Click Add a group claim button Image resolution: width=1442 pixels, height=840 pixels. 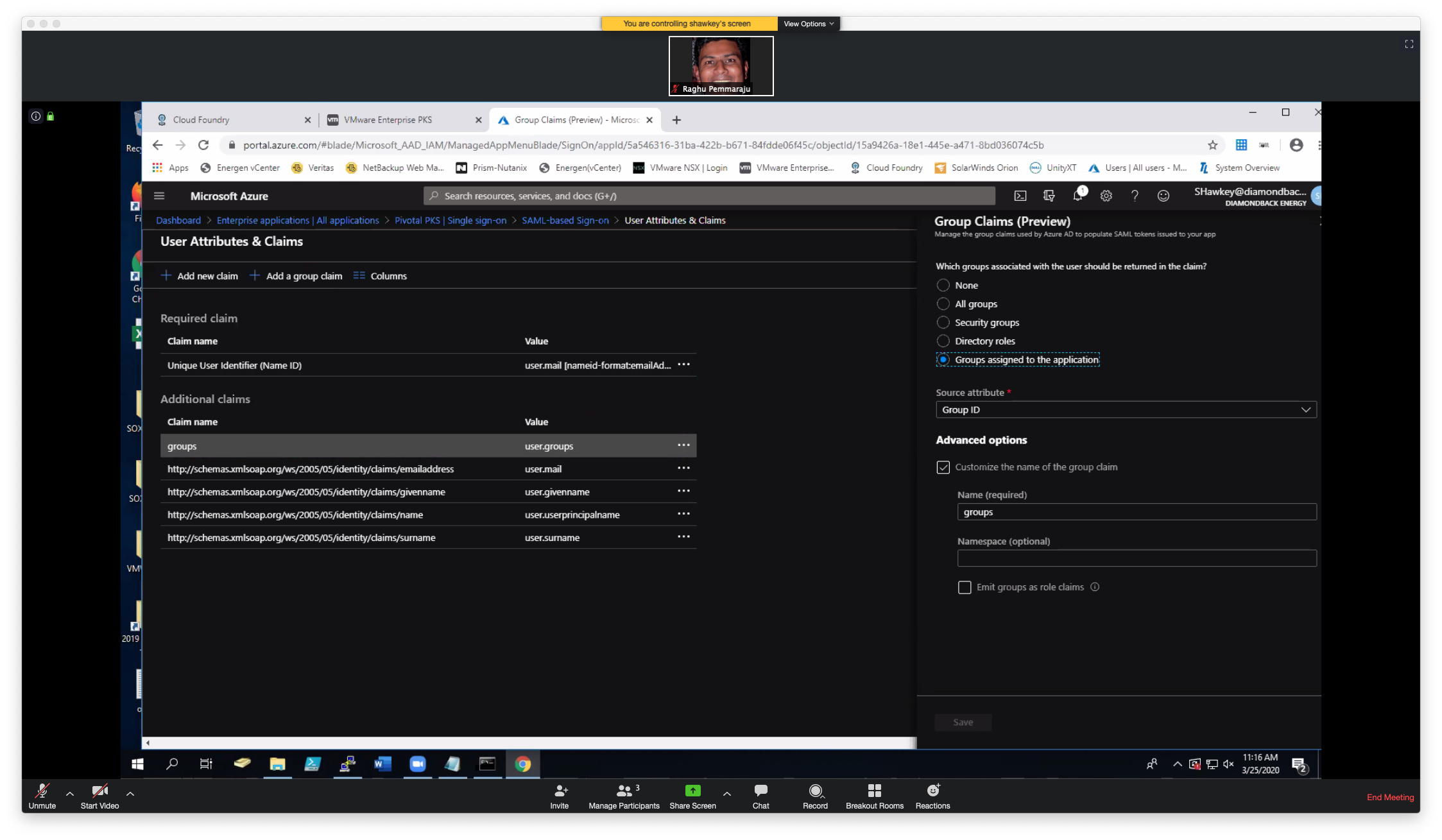pyautogui.click(x=296, y=276)
